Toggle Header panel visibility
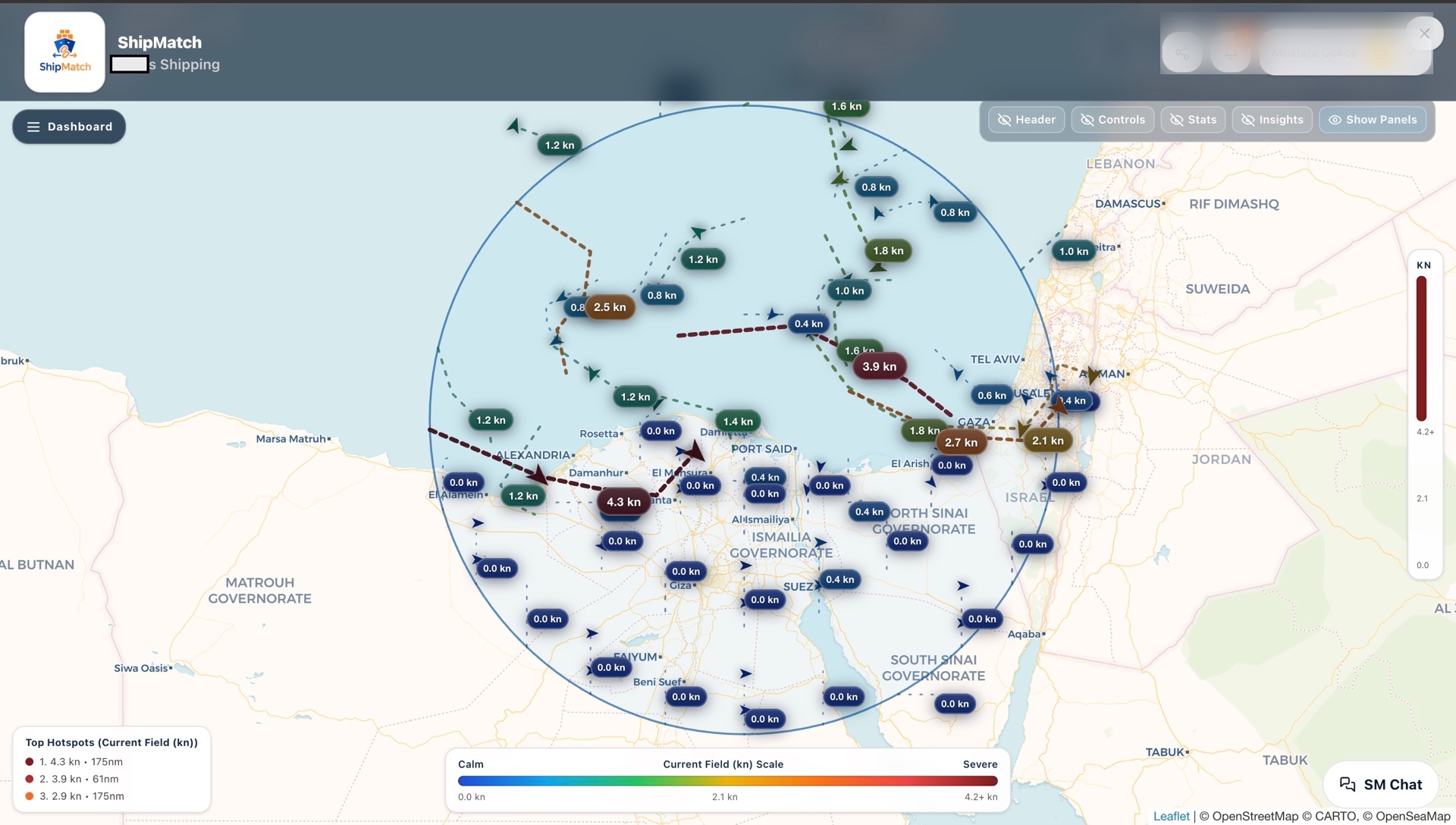Screen dimensions: 1456x825 (1026, 119)
